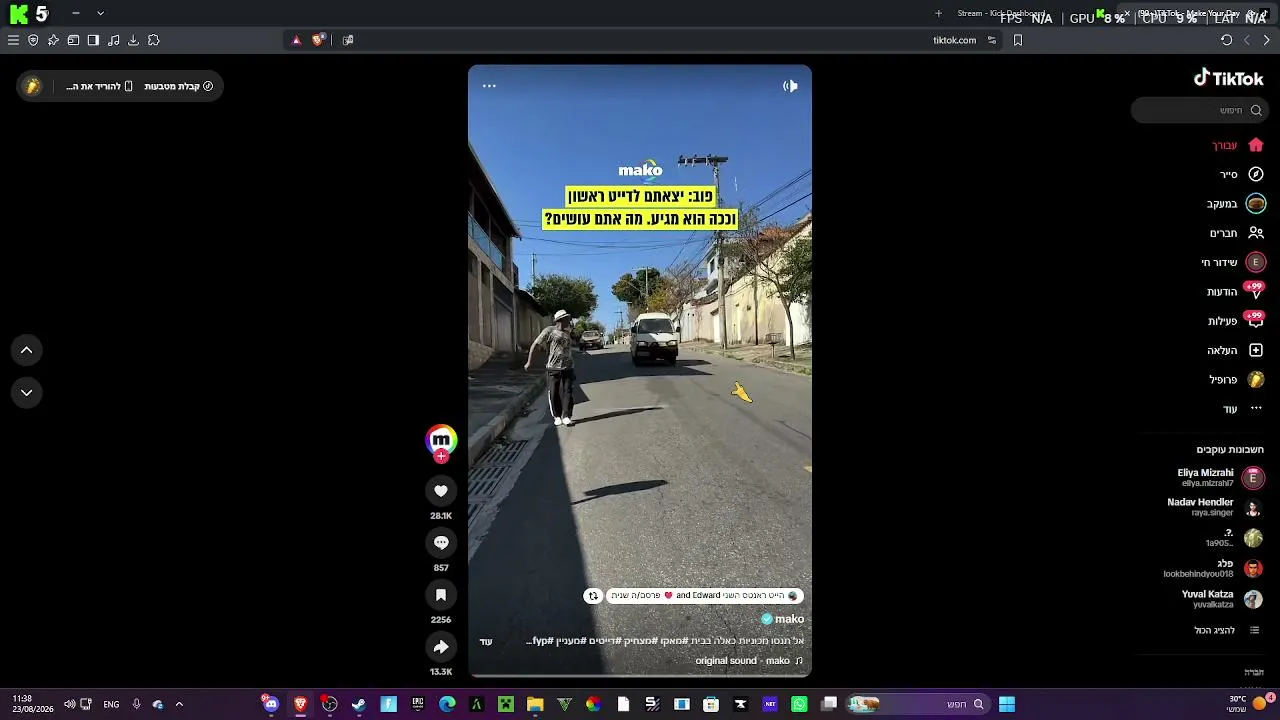Open the Windows Start button
Viewport: 1280px width, 720px height.
[x=1007, y=704]
